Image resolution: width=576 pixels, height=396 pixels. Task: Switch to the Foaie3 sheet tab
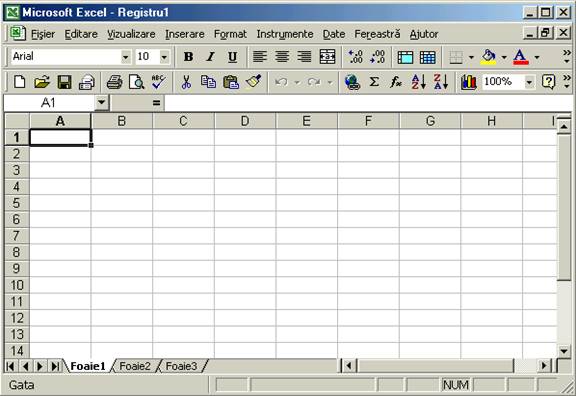181,366
